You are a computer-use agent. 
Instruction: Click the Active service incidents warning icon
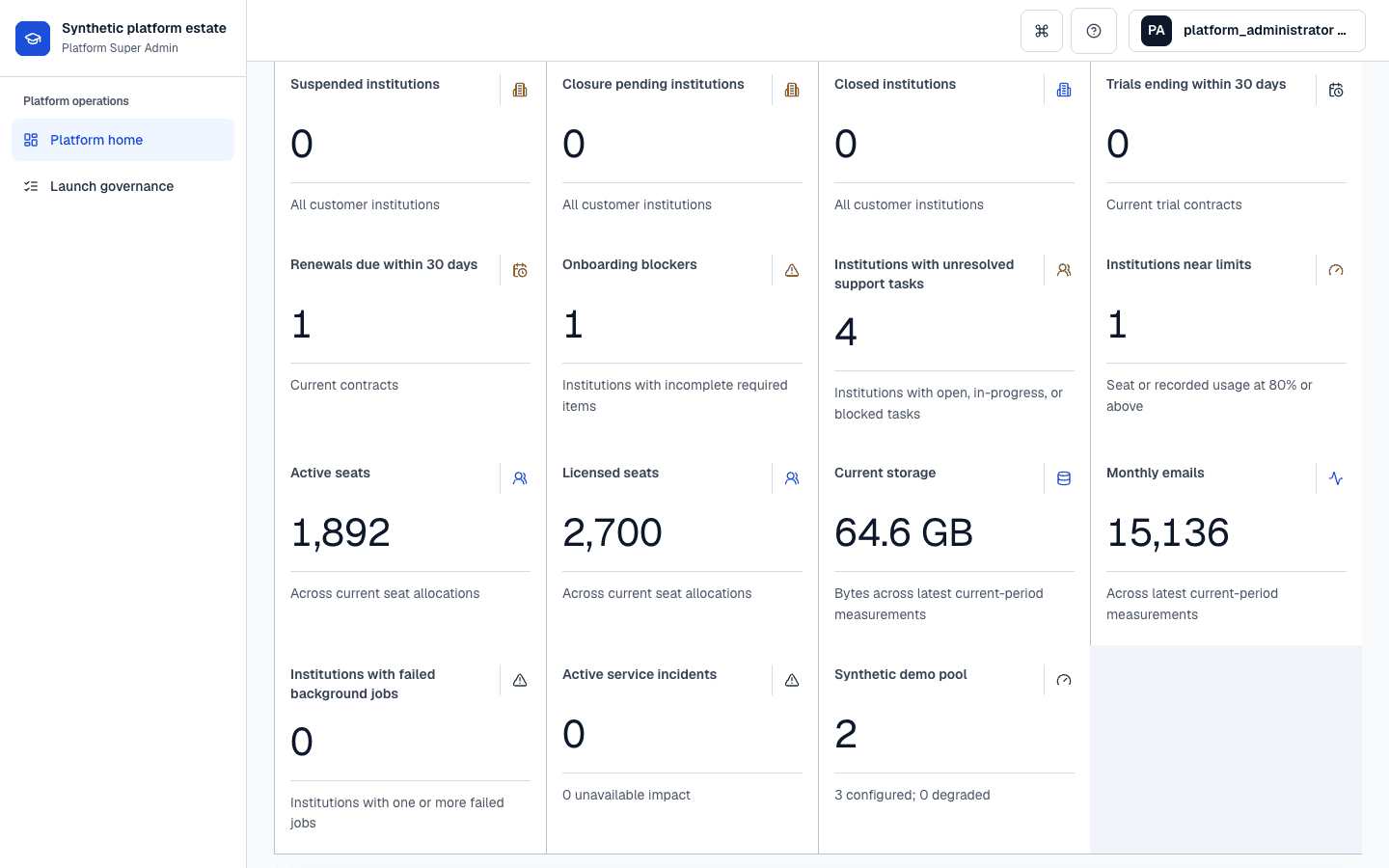click(792, 680)
